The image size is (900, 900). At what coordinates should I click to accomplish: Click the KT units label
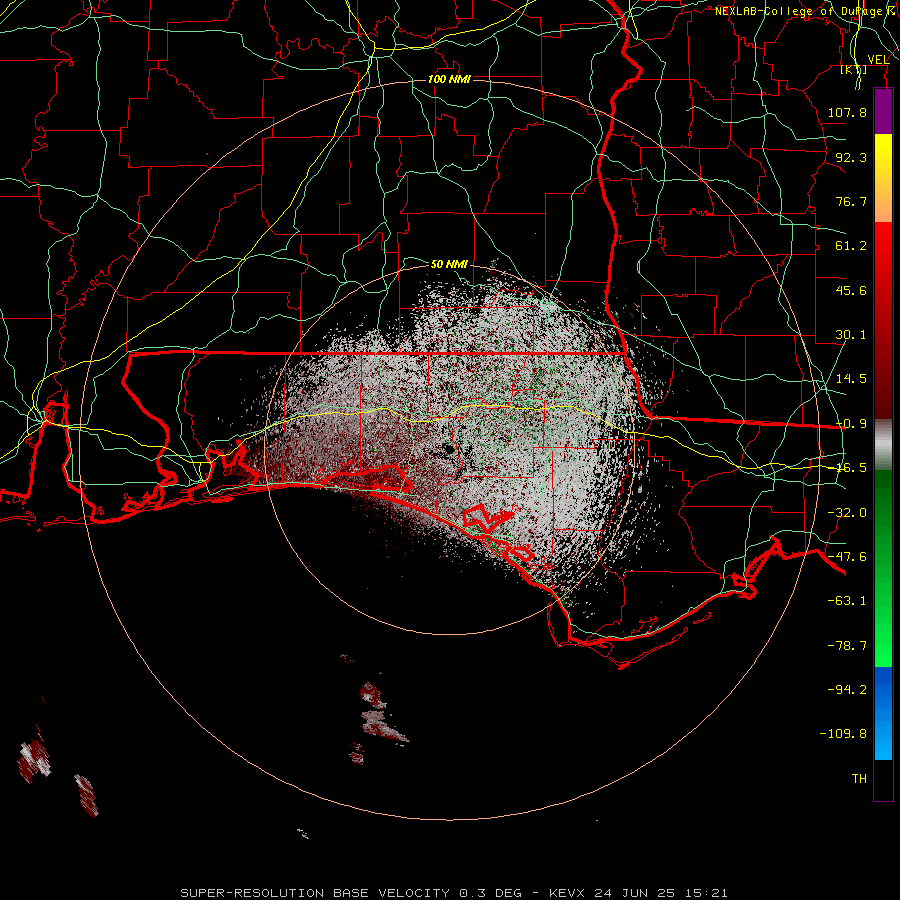click(x=854, y=69)
